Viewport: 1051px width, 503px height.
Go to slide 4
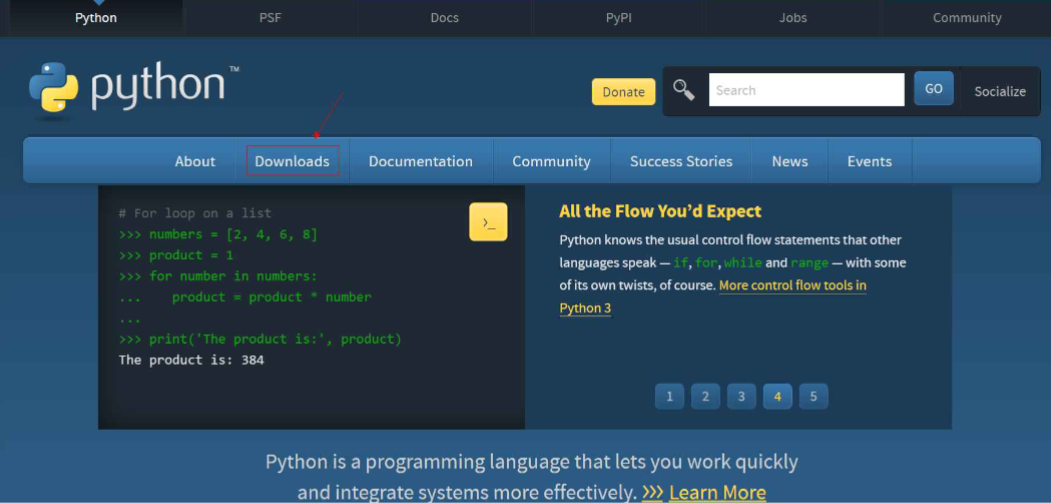point(778,396)
